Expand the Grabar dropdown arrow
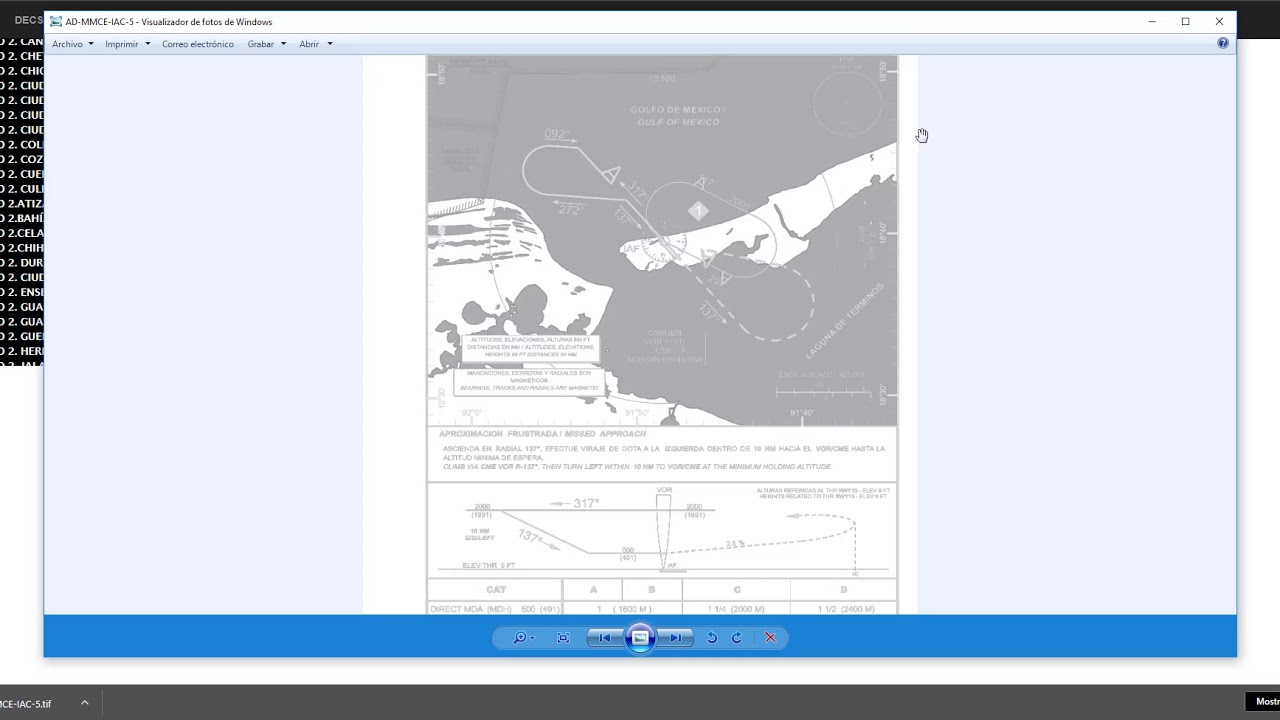 283,44
